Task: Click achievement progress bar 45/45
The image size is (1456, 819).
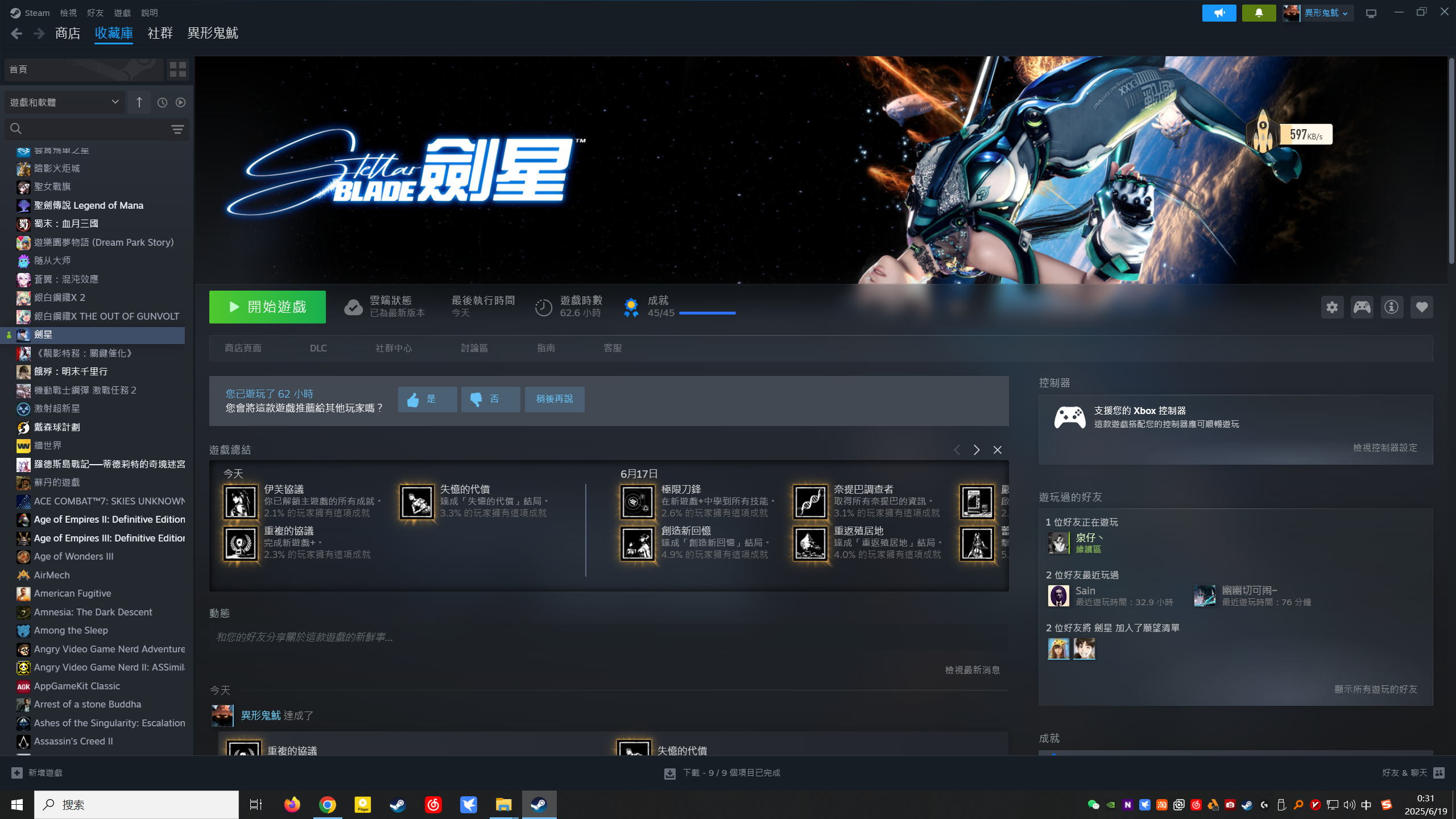Action: coord(707,313)
